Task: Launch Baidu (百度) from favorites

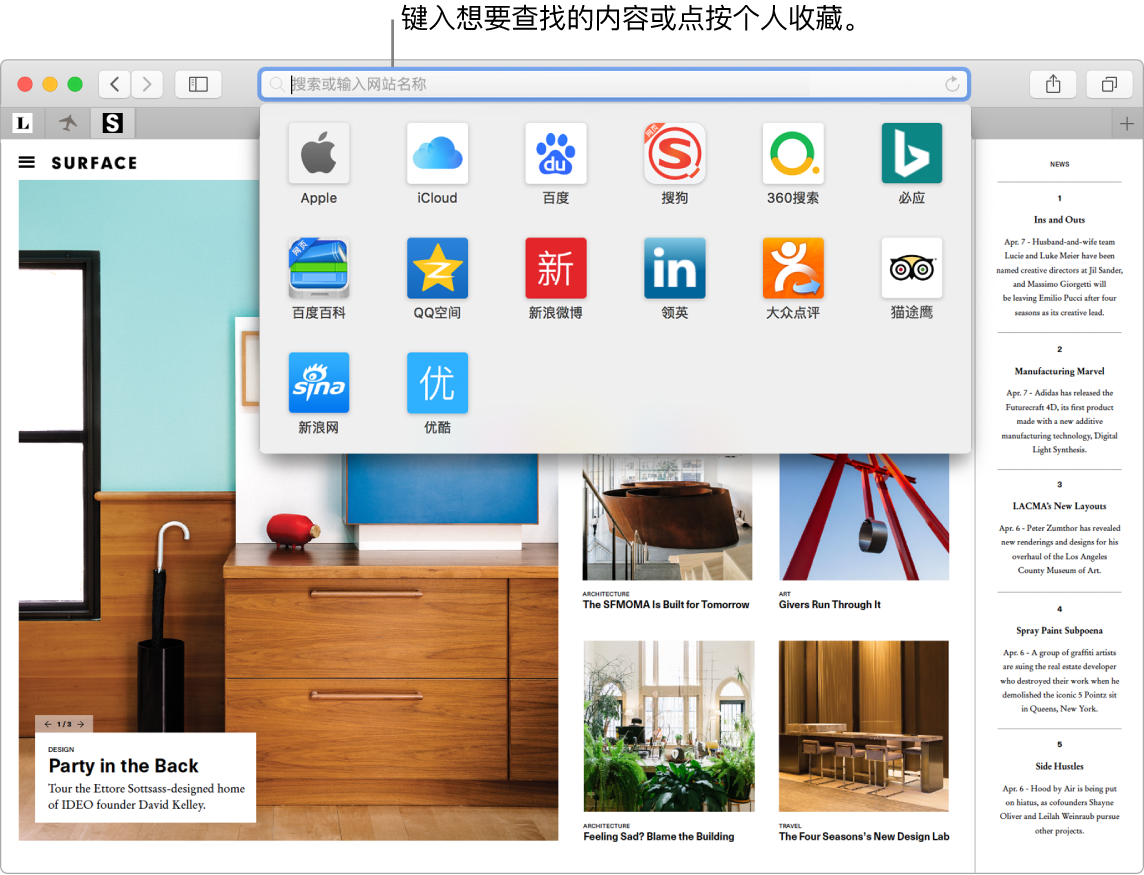Action: (x=555, y=153)
